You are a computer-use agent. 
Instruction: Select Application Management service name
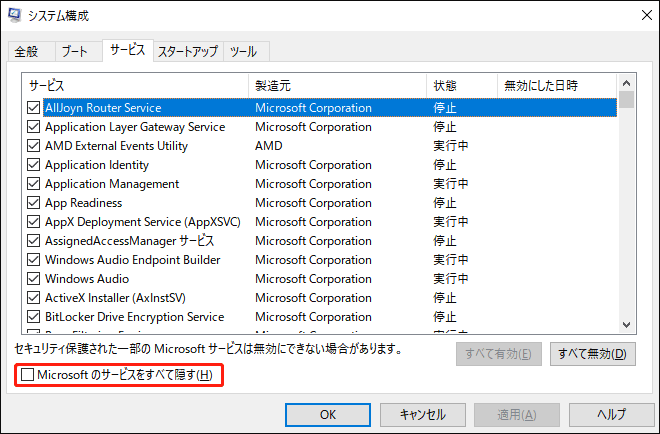pyautogui.click(x=112, y=184)
